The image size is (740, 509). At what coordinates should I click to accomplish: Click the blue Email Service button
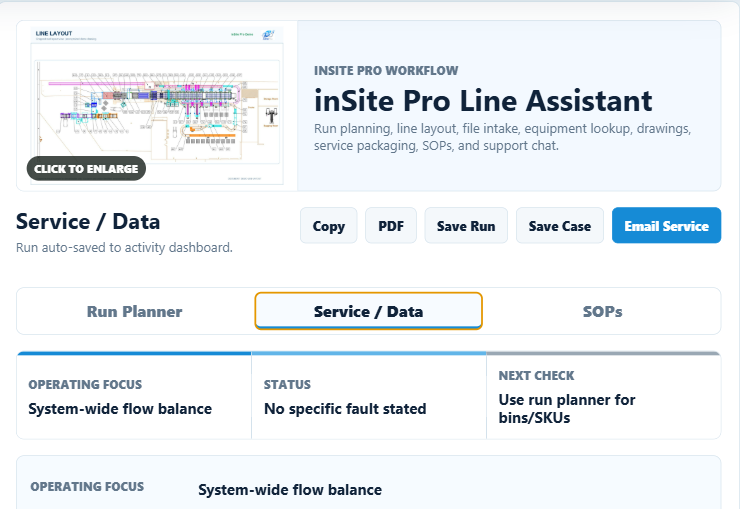666,225
